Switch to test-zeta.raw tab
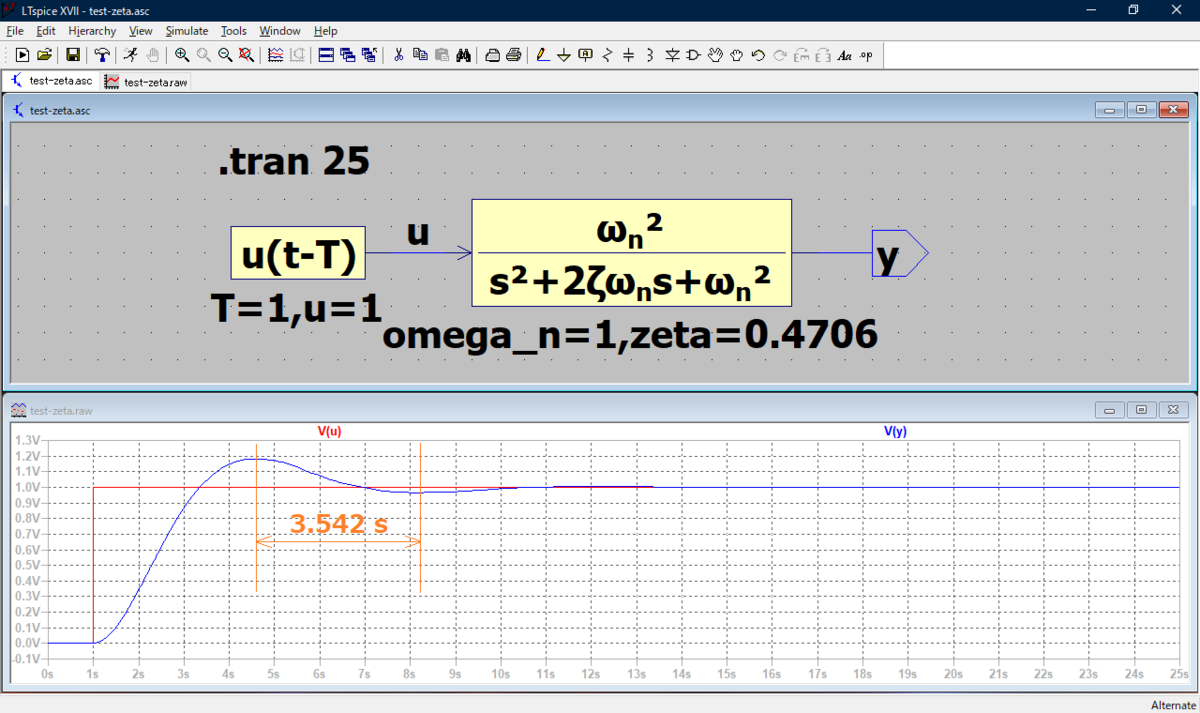This screenshot has width=1200, height=713. (145, 82)
